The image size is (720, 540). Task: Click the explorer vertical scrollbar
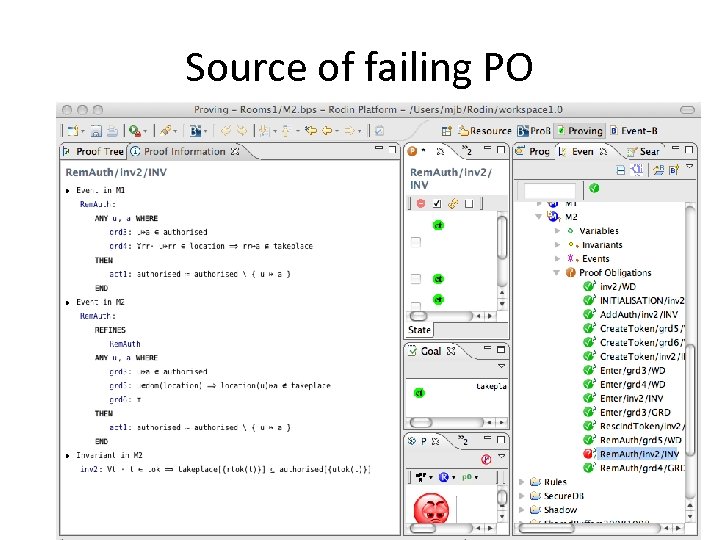point(690,354)
